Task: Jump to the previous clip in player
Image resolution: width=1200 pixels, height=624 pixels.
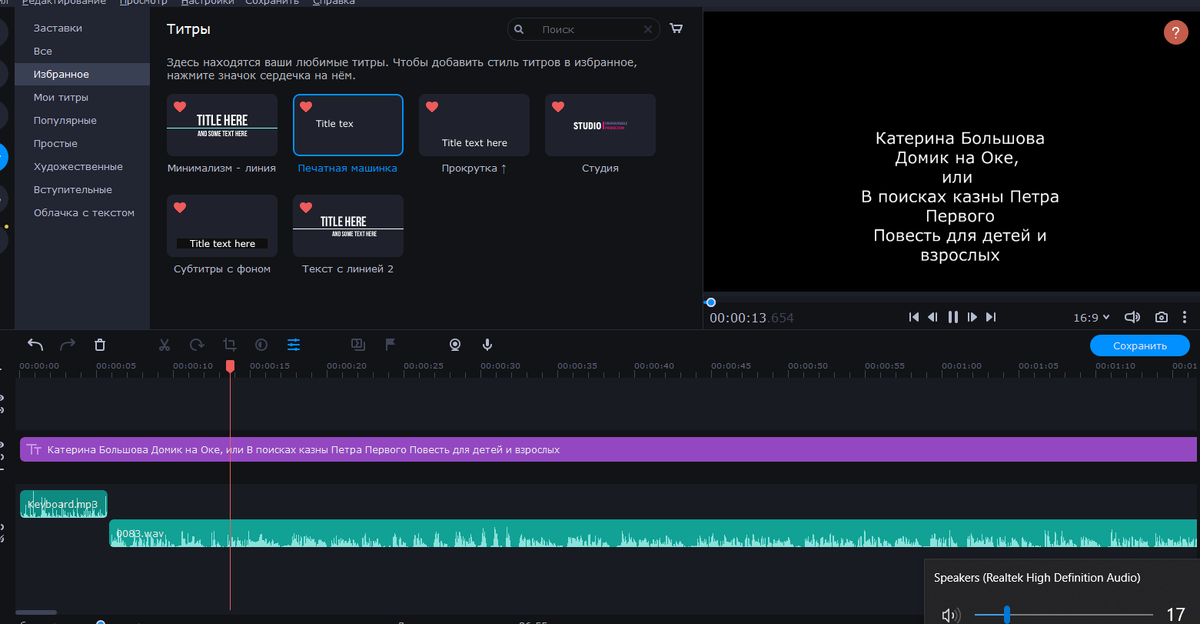Action: tap(914, 317)
